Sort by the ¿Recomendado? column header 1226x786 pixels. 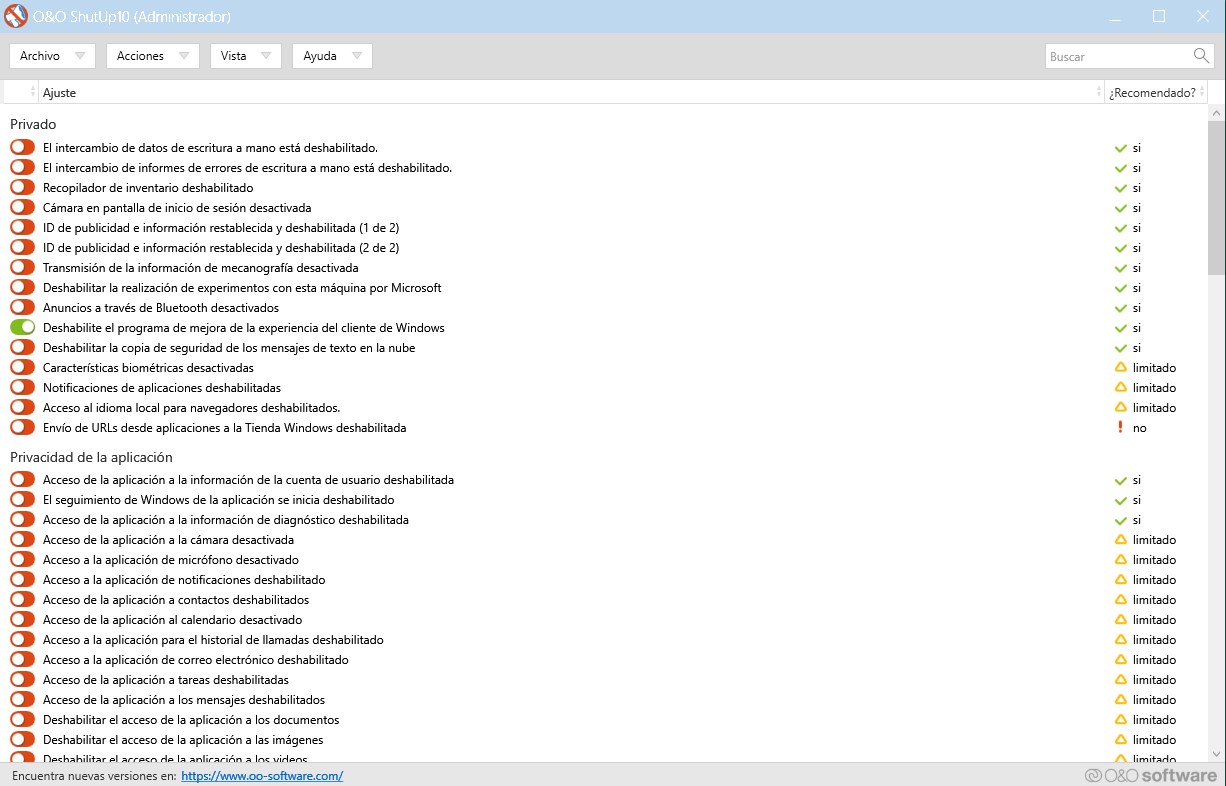pyautogui.click(x=1156, y=92)
